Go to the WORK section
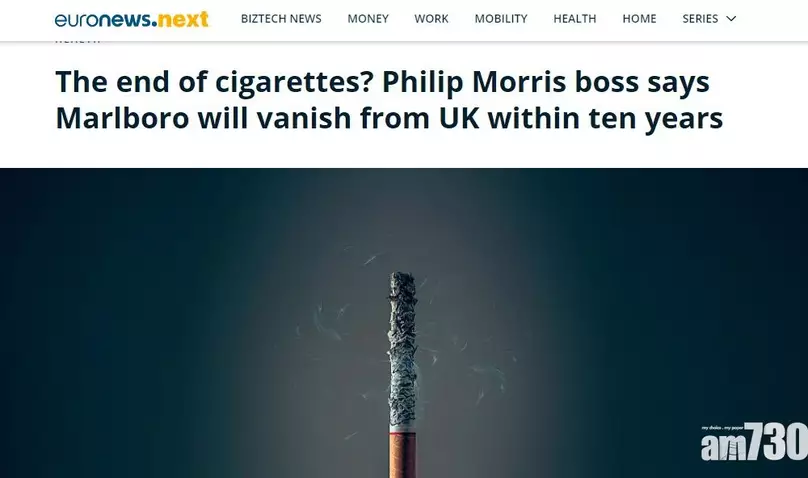Image resolution: width=808 pixels, height=478 pixels. [x=431, y=19]
